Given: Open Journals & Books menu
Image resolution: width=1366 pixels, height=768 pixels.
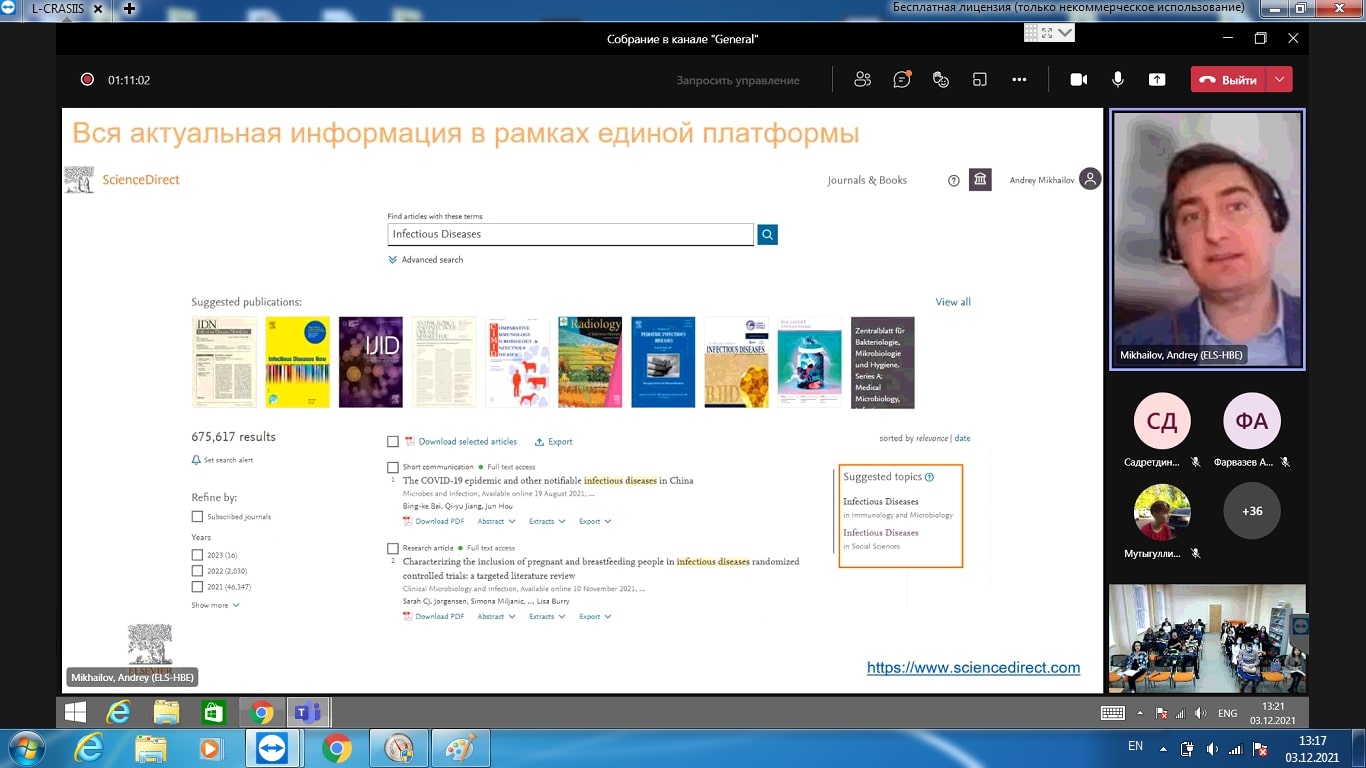Looking at the screenshot, I should (867, 181).
